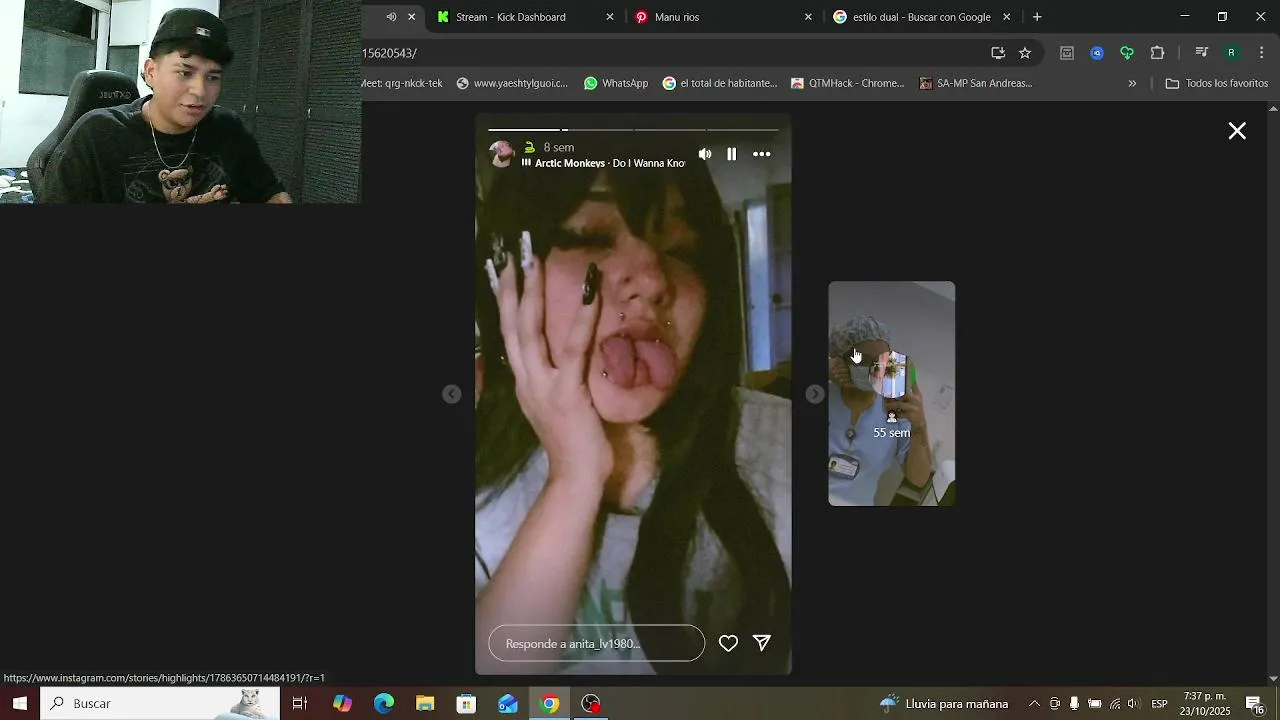
Task: Open the Todos los favoritos folder
Action: (1217, 83)
